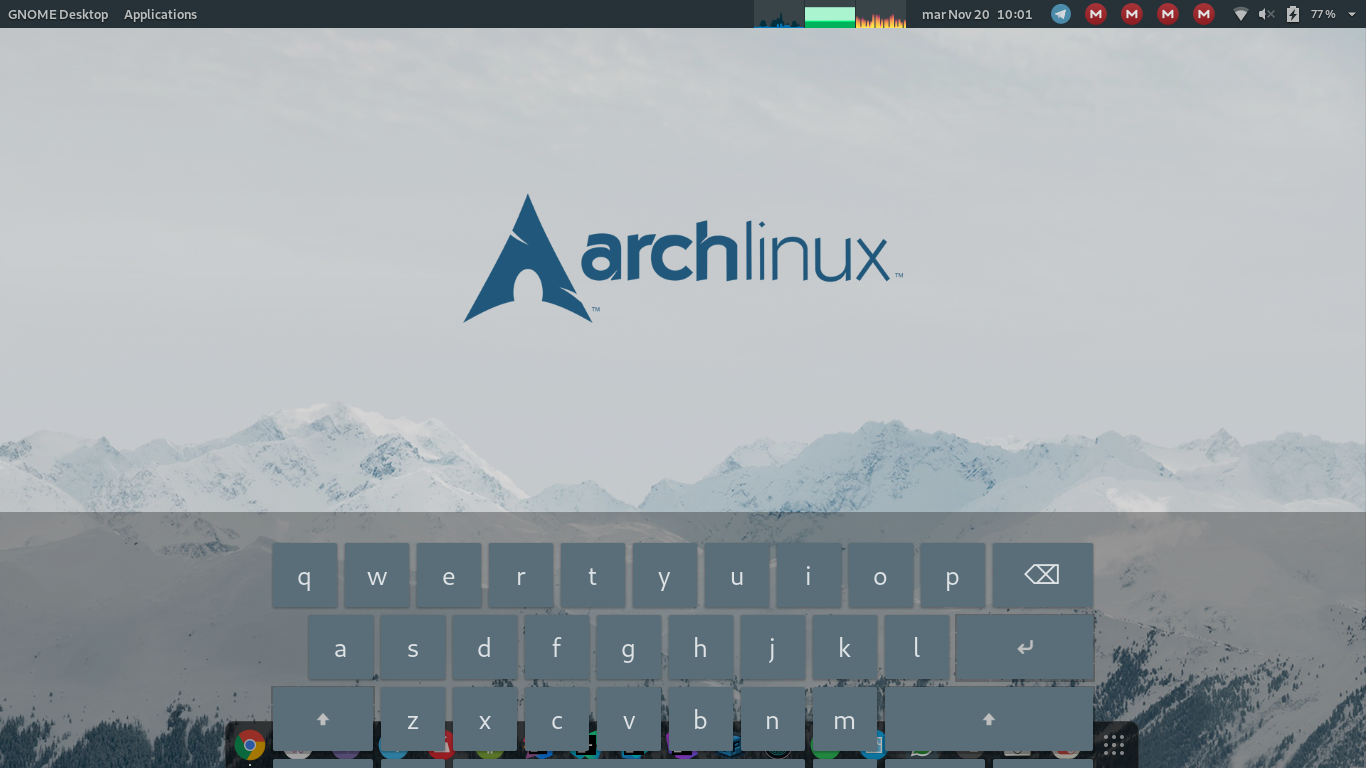
Task: Tap the Enter key on keyboard
Action: click(x=1024, y=647)
